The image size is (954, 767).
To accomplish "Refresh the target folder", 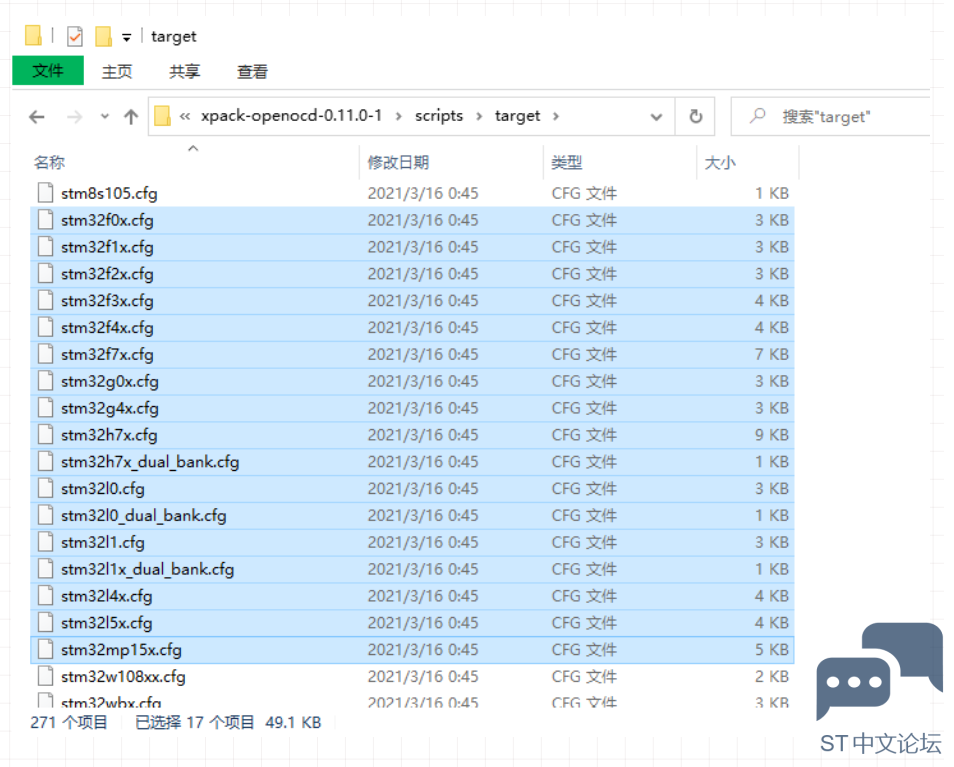I will (x=695, y=116).
